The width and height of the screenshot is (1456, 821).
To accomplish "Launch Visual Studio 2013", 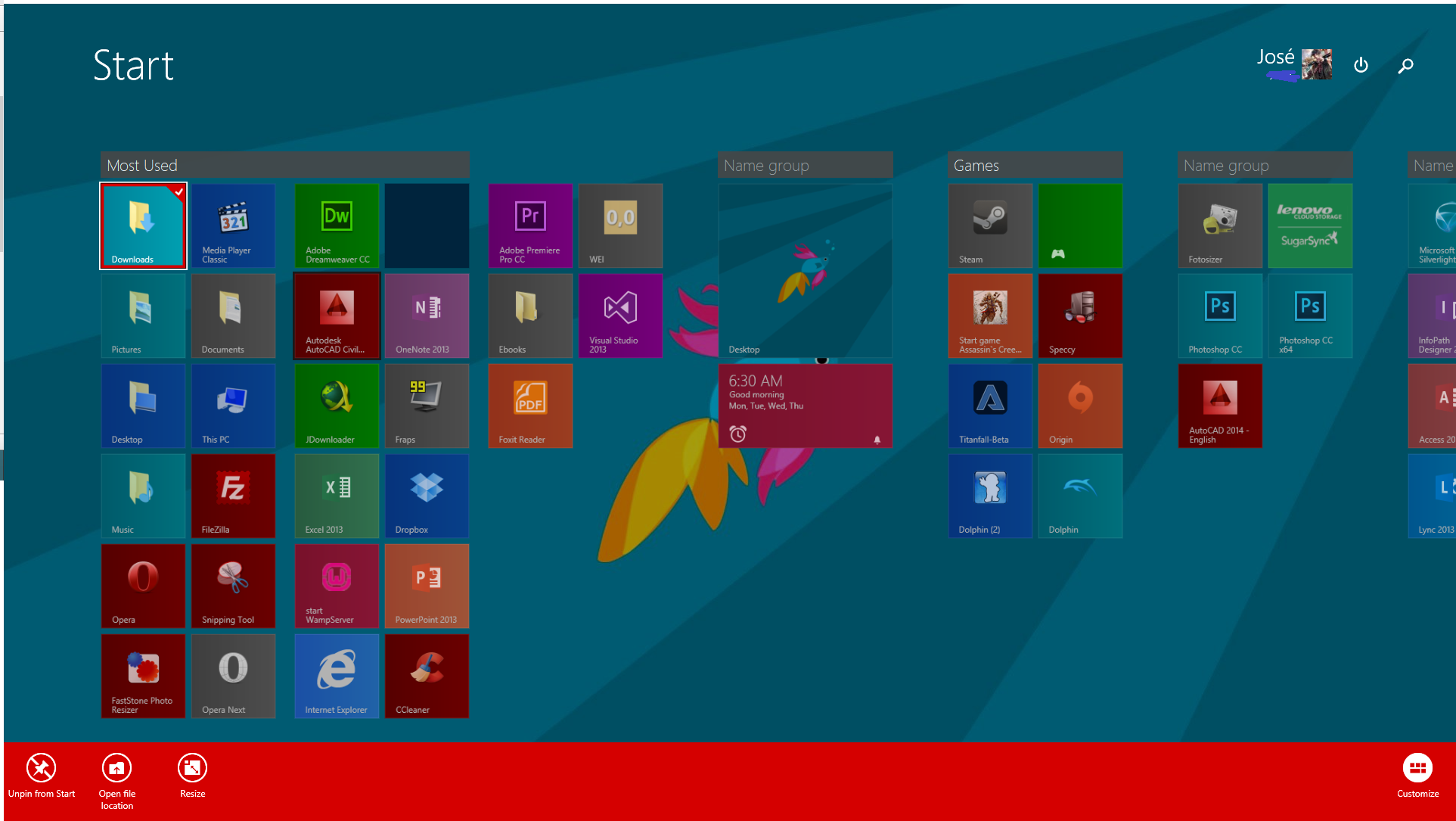I will [x=620, y=316].
